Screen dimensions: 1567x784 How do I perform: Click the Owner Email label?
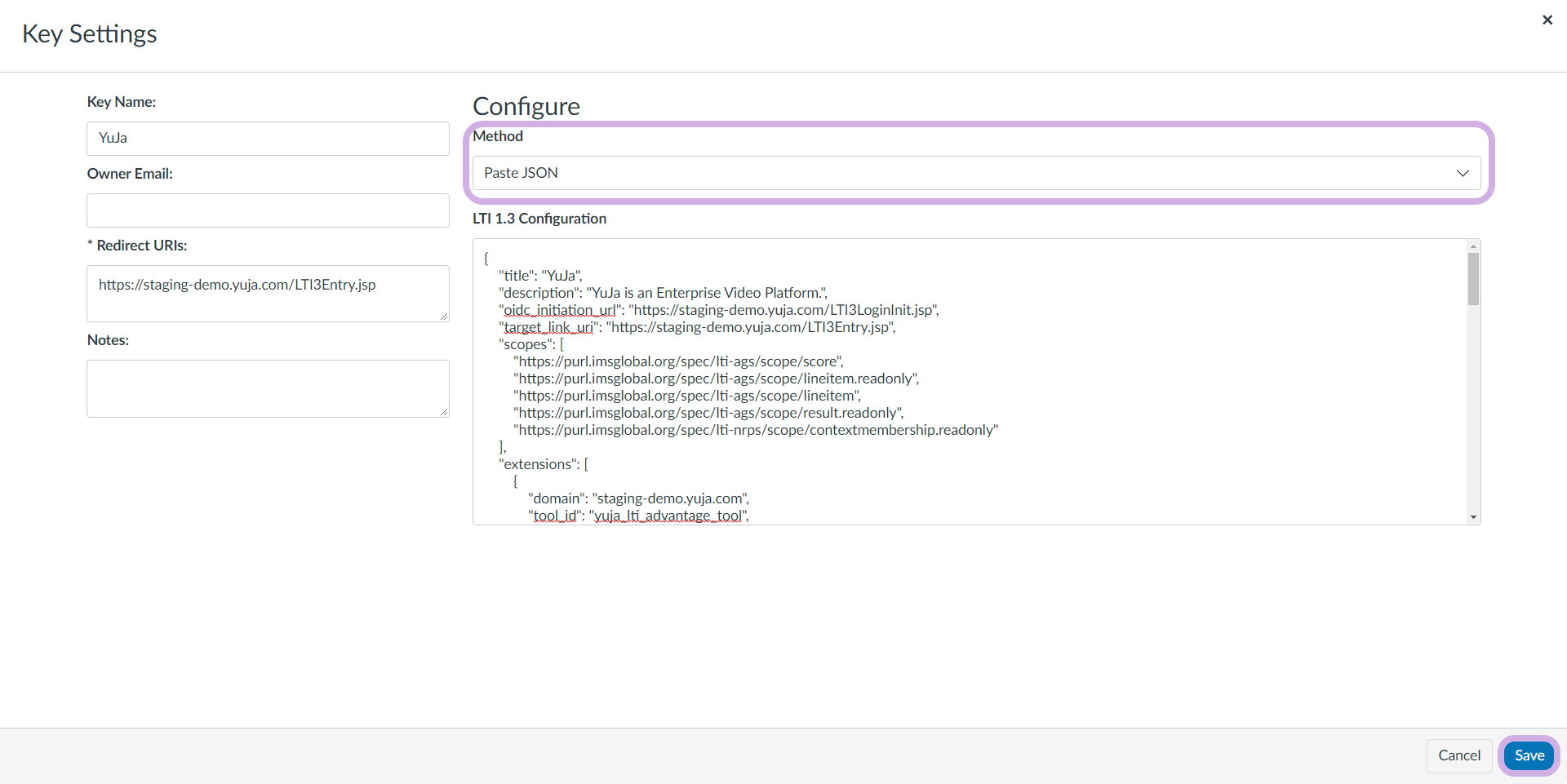tap(130, 174)
